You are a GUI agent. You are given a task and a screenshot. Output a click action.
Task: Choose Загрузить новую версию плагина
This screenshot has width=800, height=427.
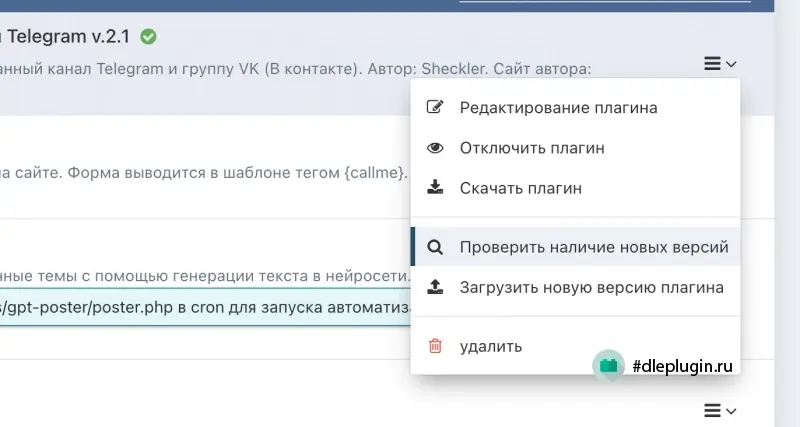(x=576, y=287)
